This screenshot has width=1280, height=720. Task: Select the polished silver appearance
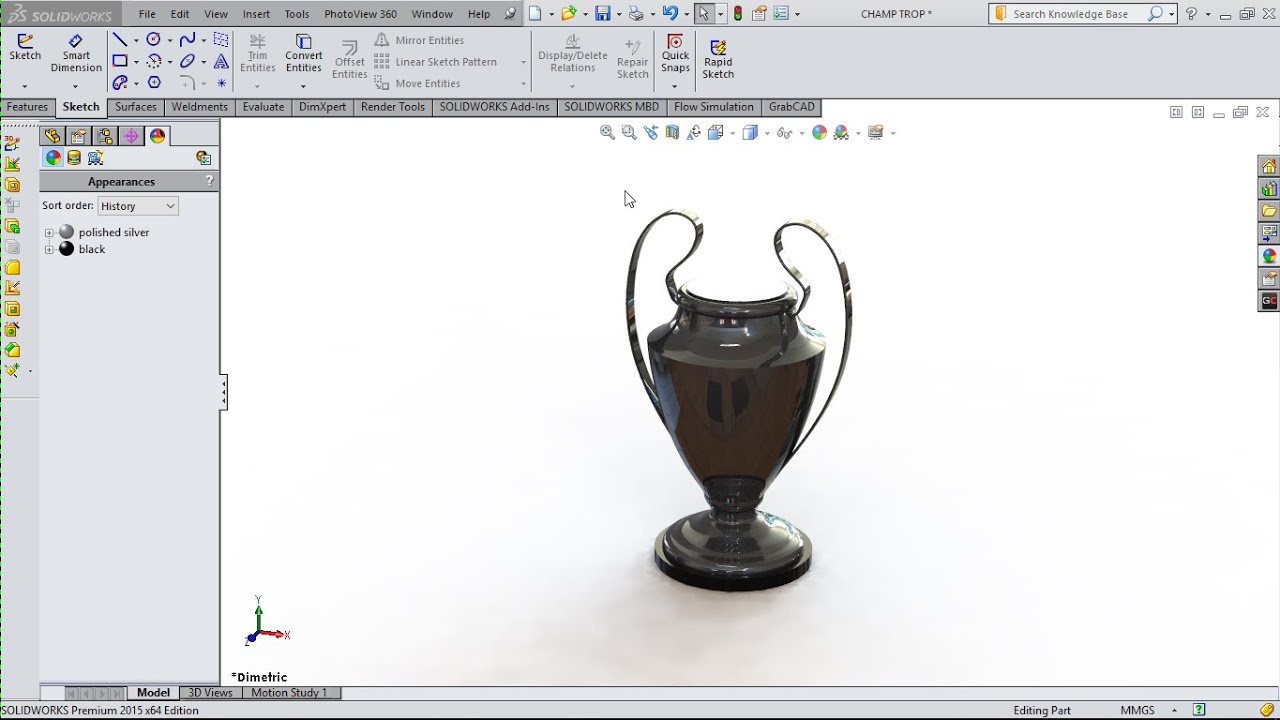pos(114,232)
